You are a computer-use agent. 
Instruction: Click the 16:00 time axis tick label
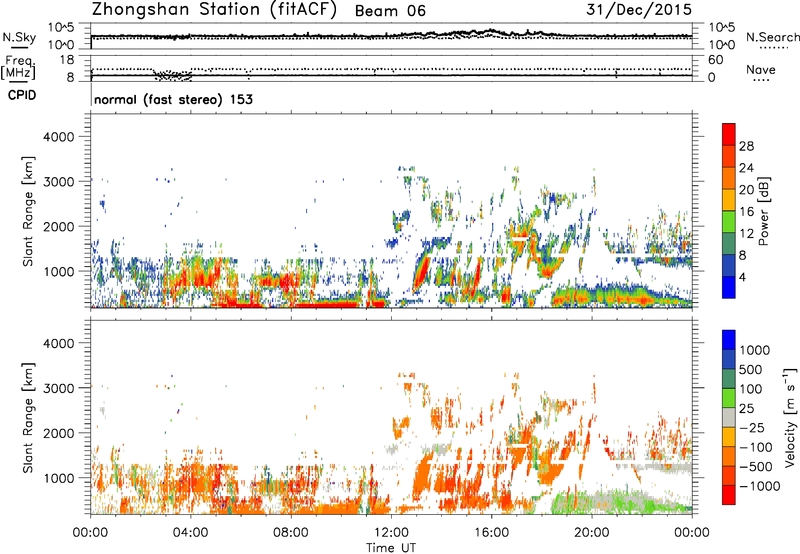pos(491,532)
